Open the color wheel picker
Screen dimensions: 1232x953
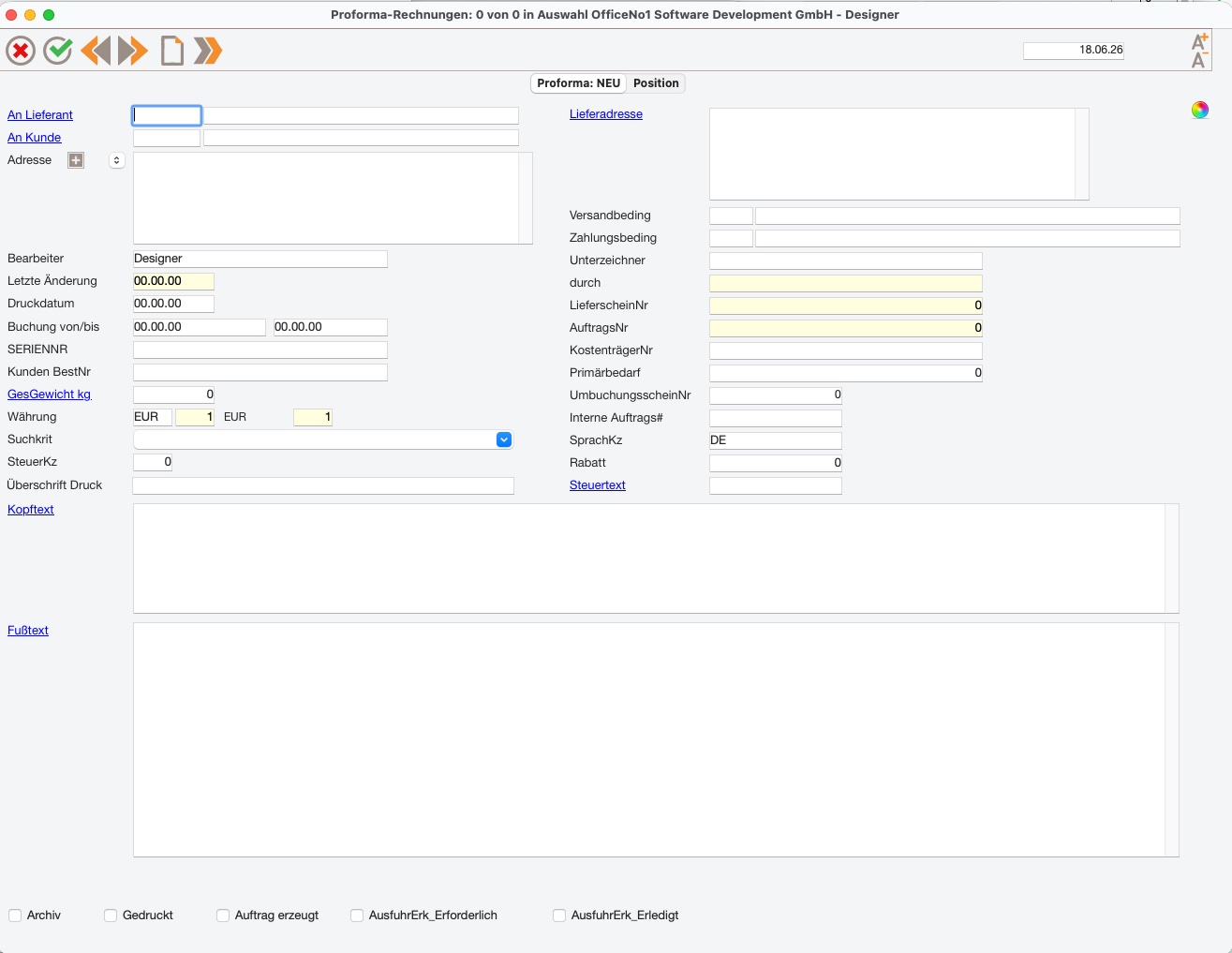click(x=1200, y=111)
